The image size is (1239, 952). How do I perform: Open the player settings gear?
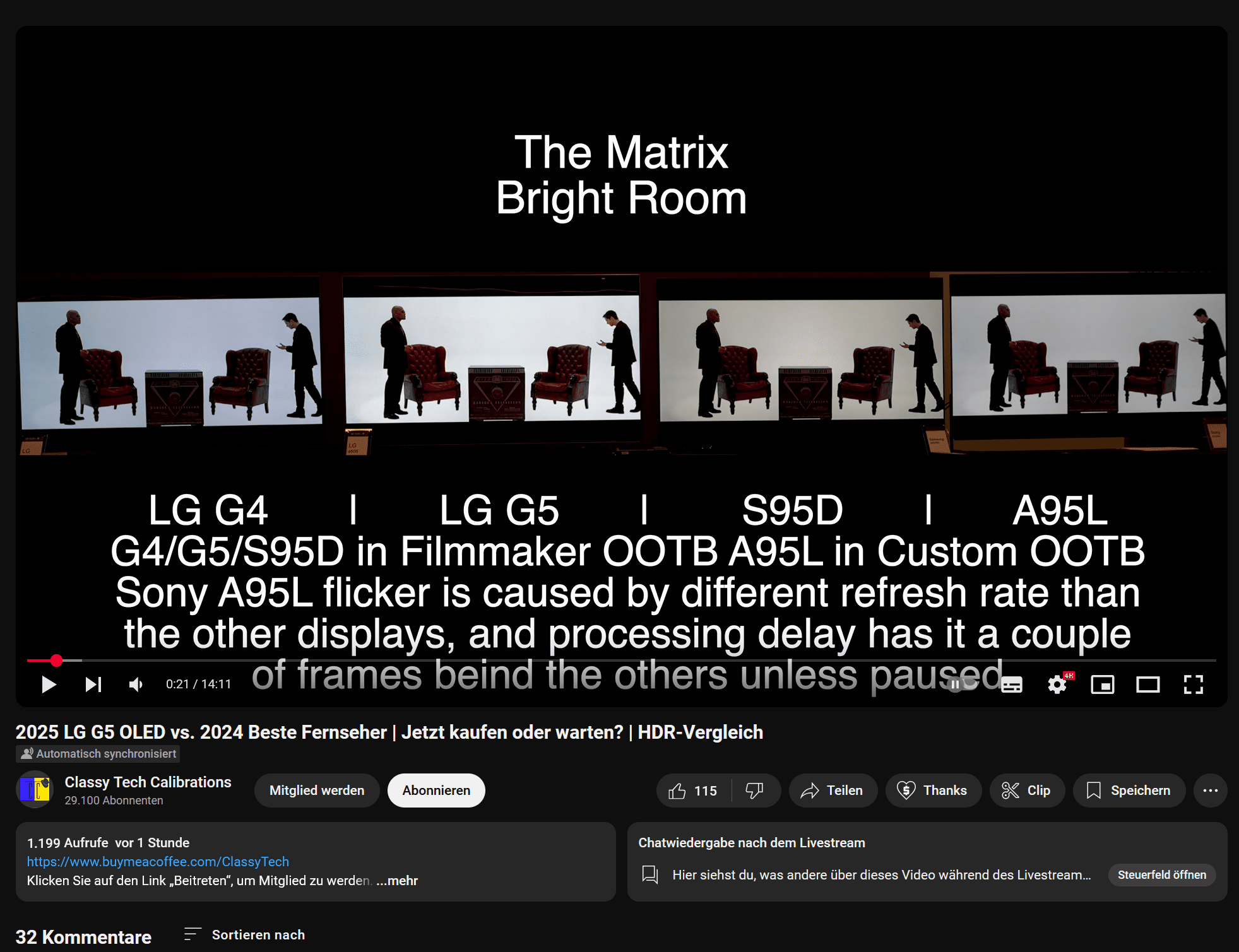click(1057, 685)
